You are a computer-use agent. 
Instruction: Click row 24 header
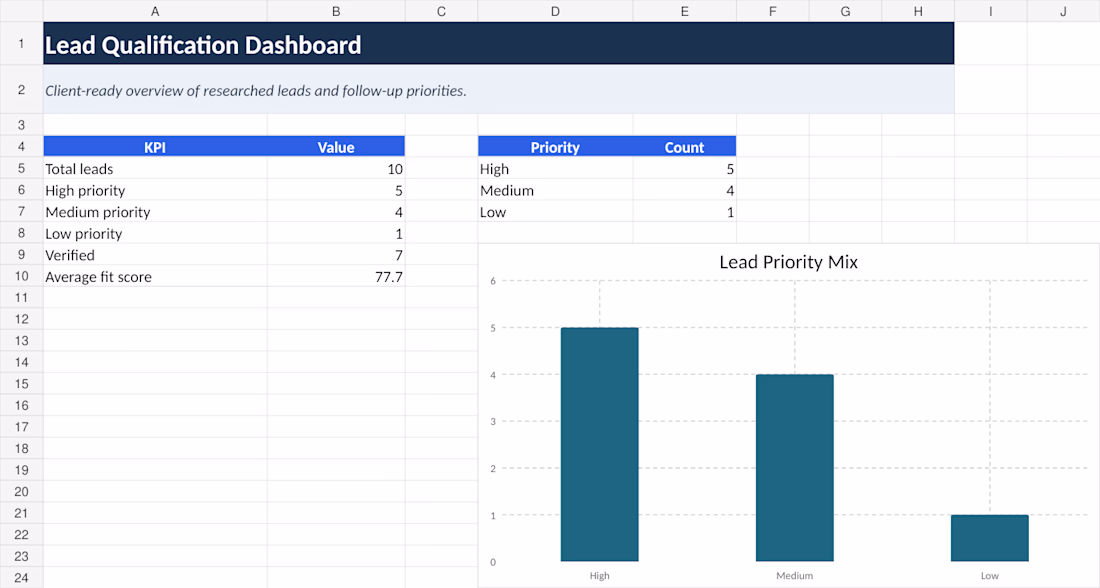tap(21, 578)
